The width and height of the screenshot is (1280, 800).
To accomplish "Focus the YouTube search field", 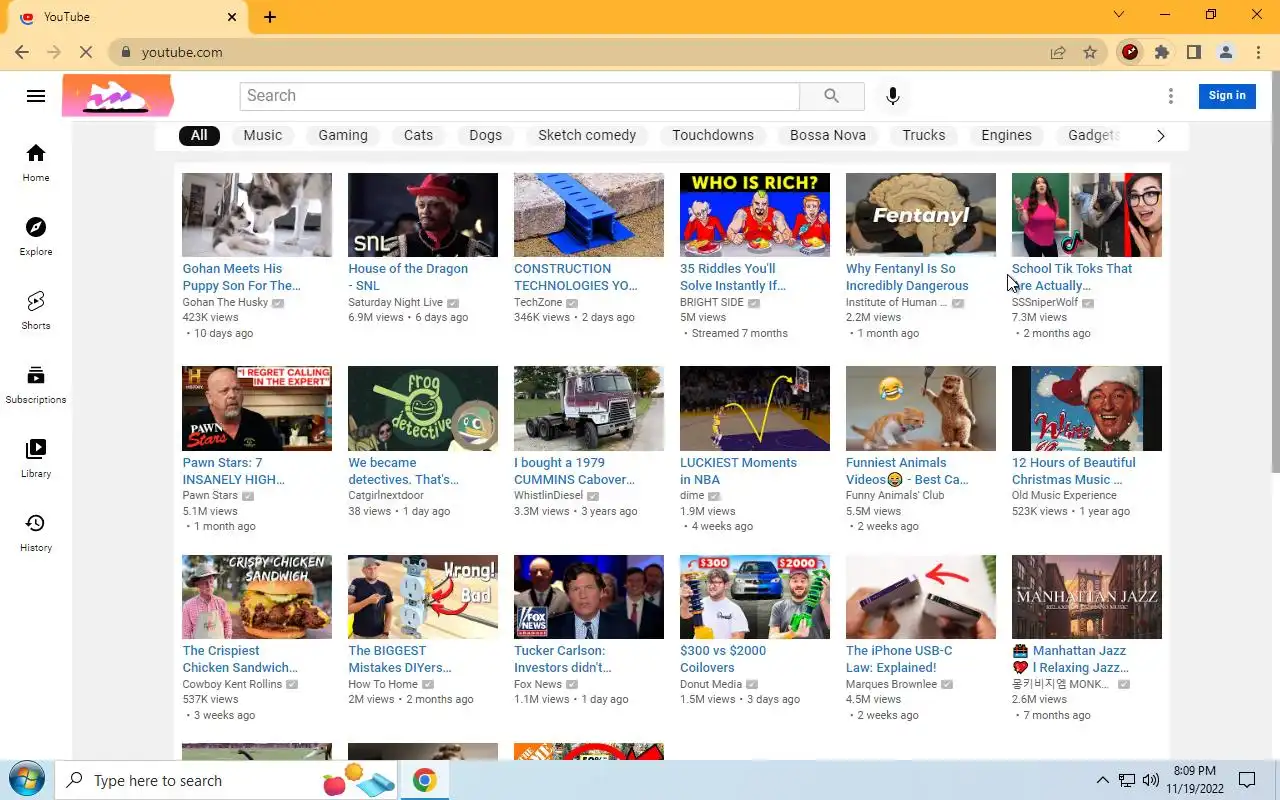I will point(520,96).
